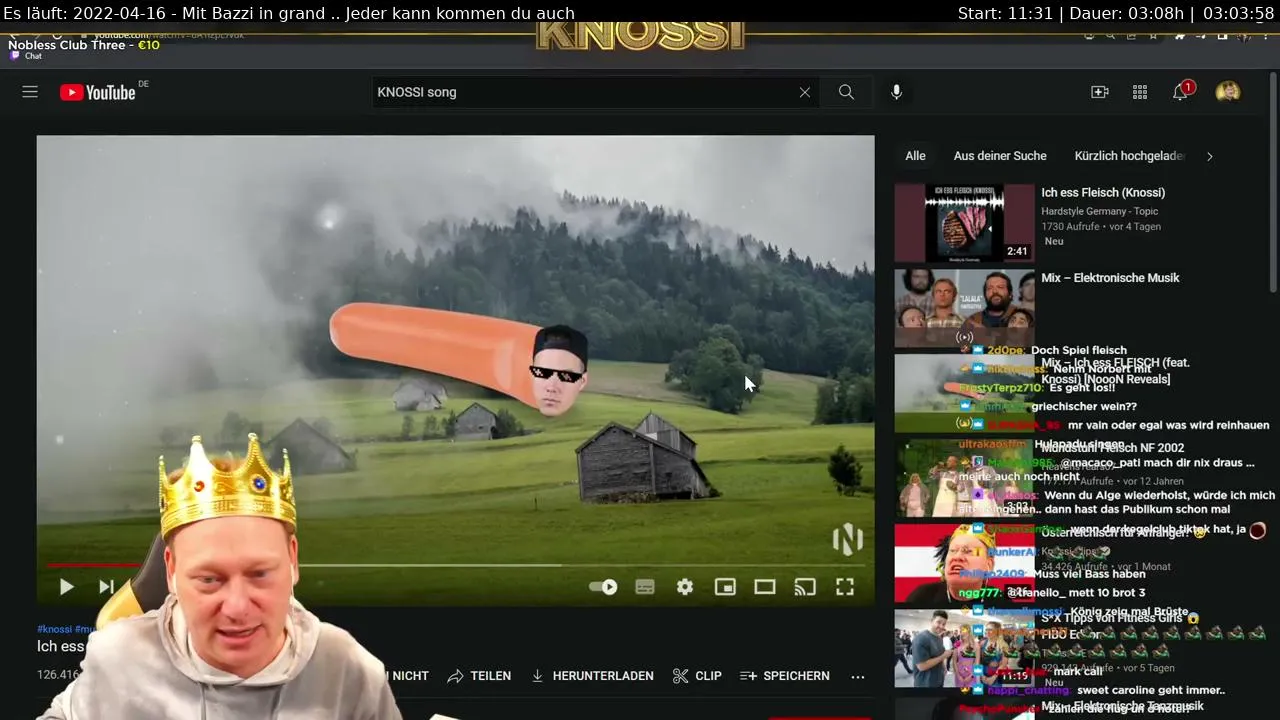This screenshot has width=1280, height=720.
Task: Open the Mix – Elektronische Musik thumbnail
Action: pyautogui.click(x=964, y=308)
